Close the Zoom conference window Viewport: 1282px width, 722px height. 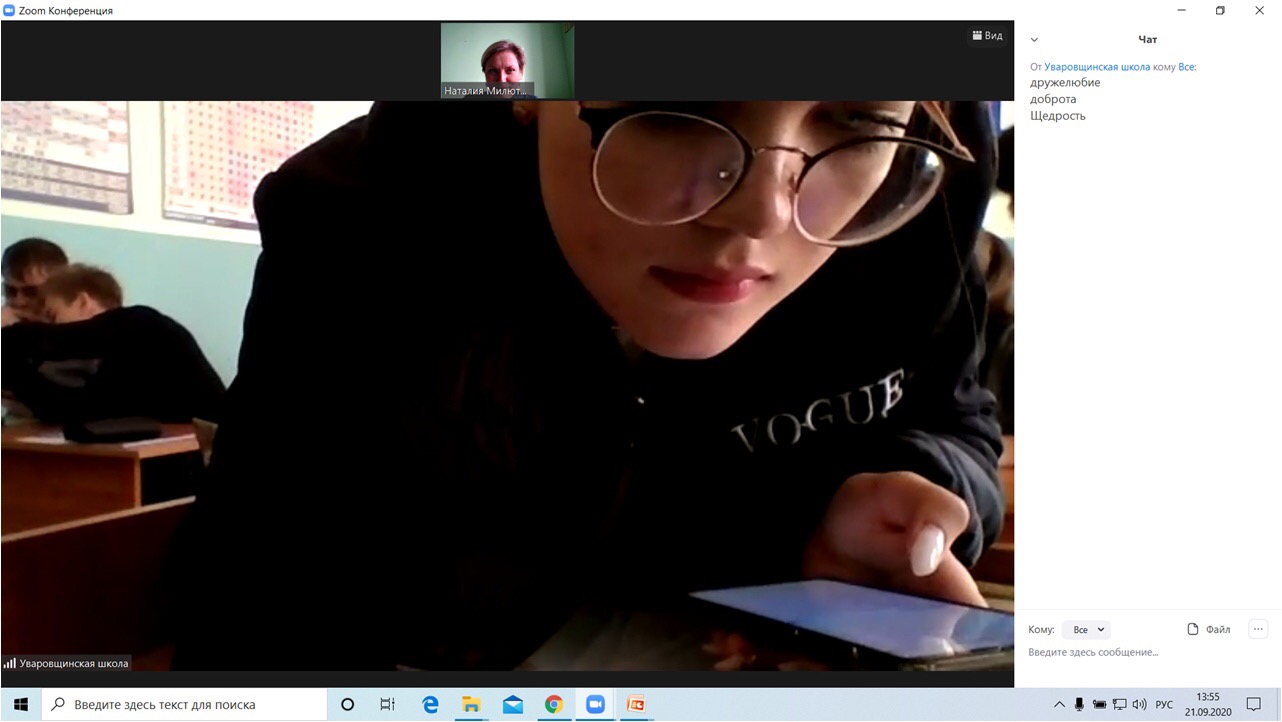pos(1260,10)
